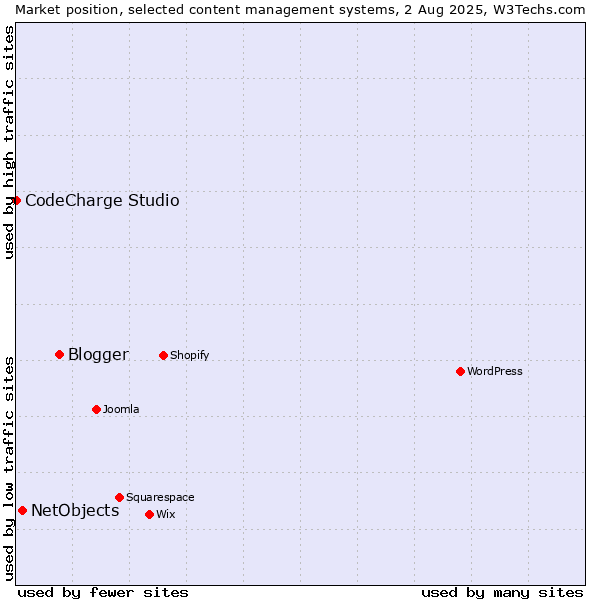Select the 'NetObjects' label
Image resolution: width=600 pixels, height=600 pixels.
[75, 510]
